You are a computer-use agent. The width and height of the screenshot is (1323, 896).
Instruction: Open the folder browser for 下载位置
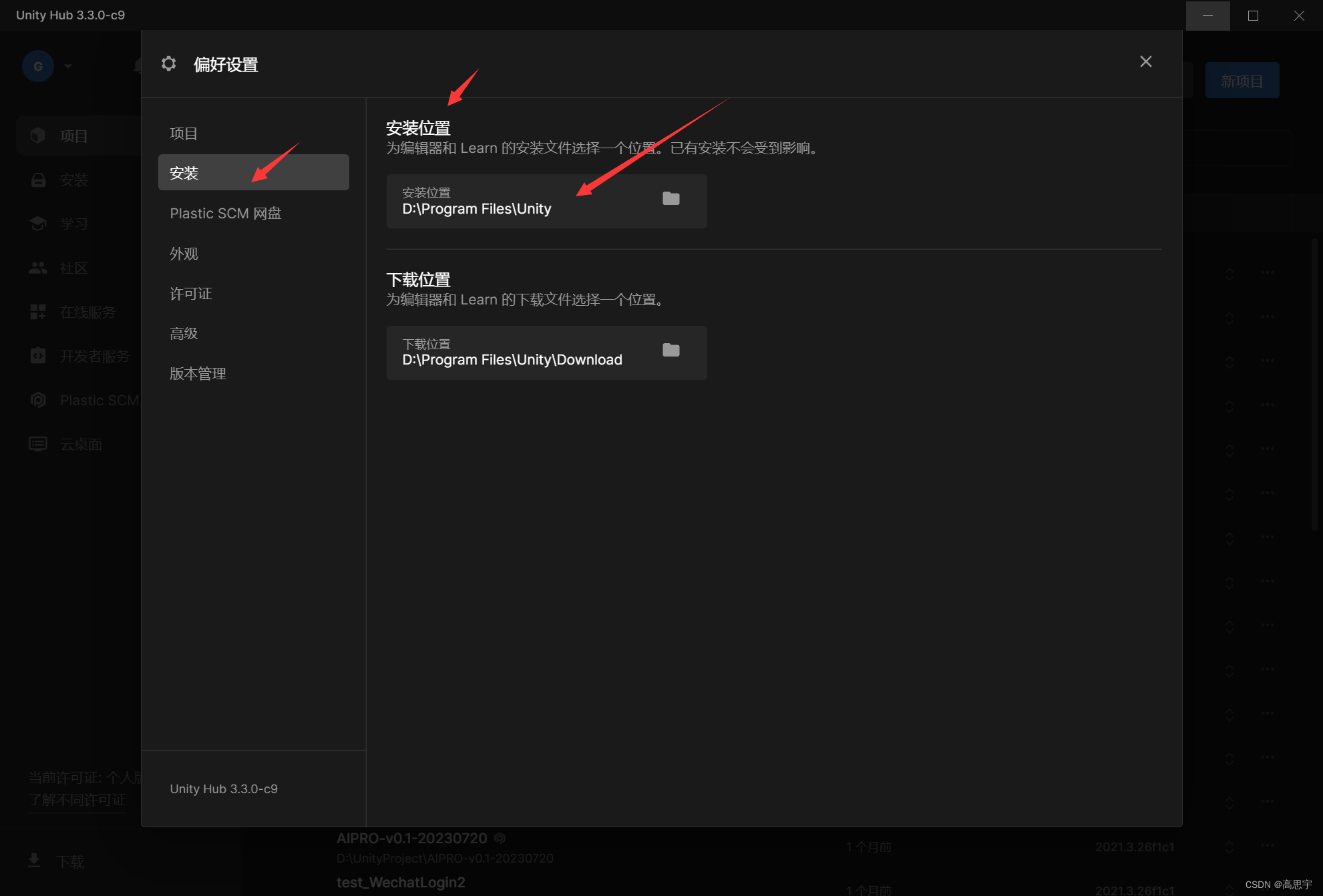tap(671, 350)
